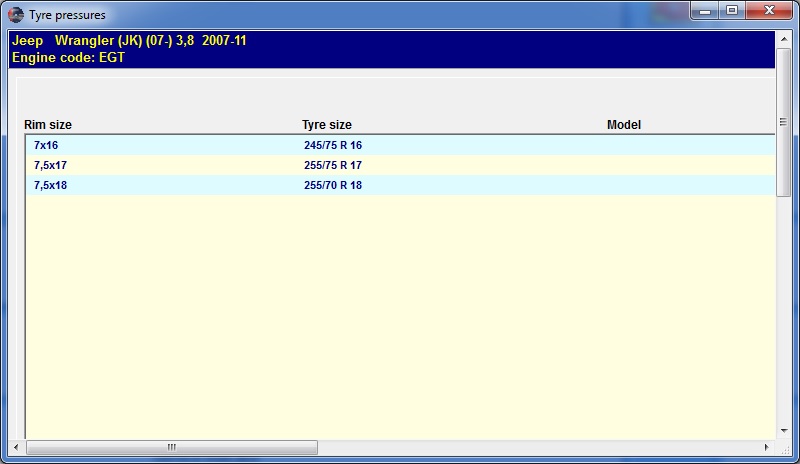This screenshot has width=800, height=464.
Task: Click the 245/75 R 16 tyre size
Action: point(333,145)
